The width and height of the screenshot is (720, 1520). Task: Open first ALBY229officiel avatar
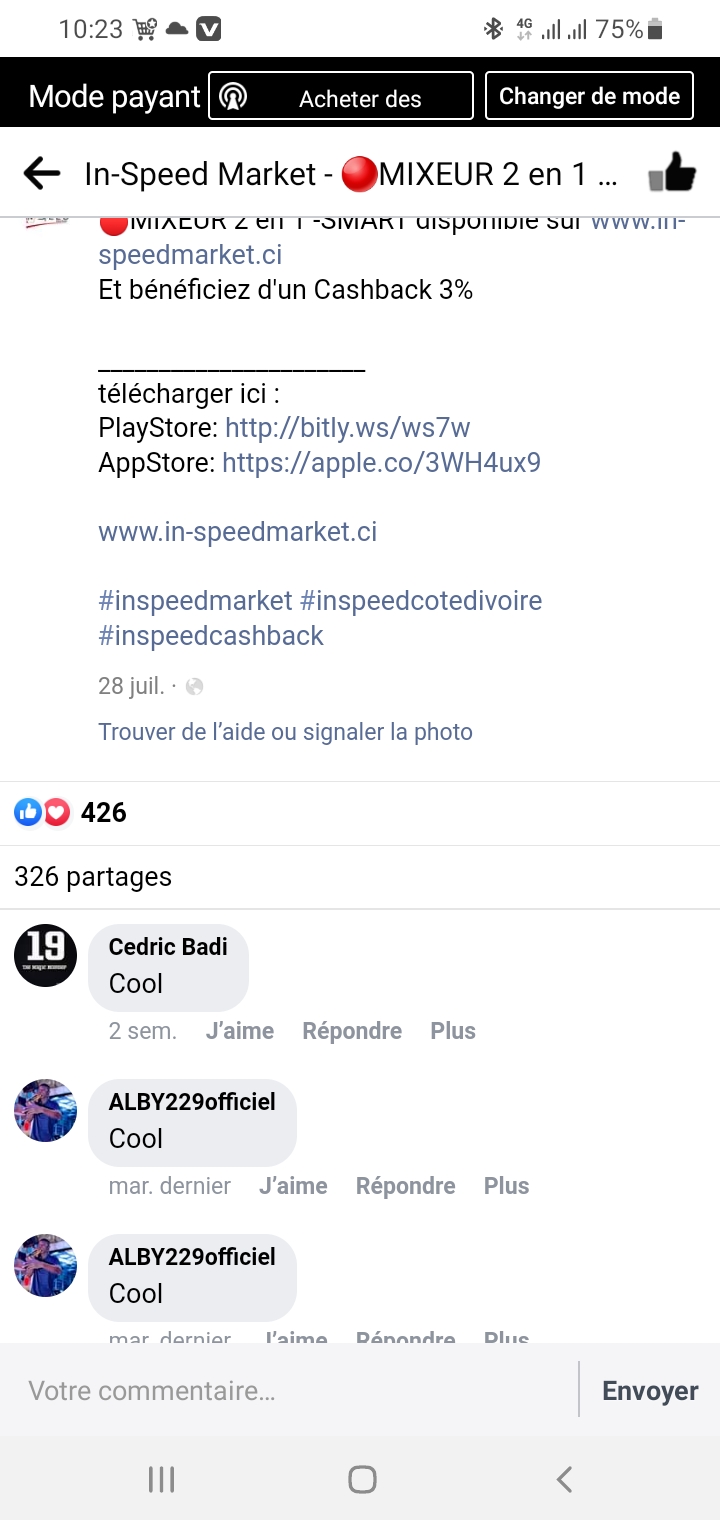[45, 1110]
